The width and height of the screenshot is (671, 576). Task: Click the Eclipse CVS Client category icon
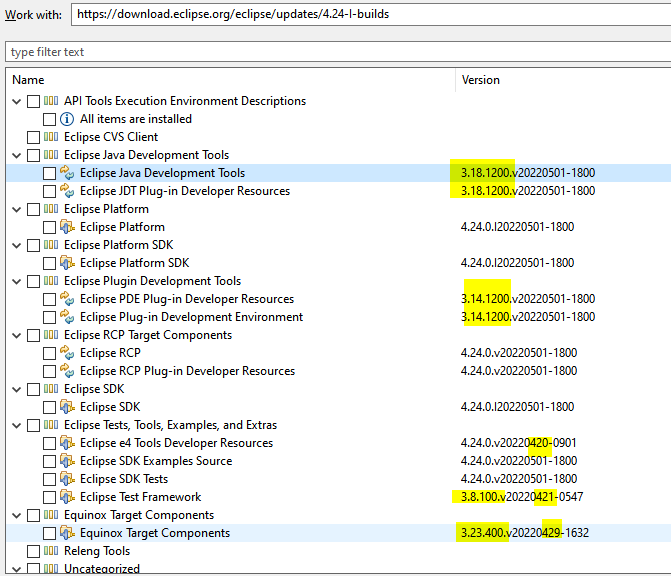pos(52,137)
